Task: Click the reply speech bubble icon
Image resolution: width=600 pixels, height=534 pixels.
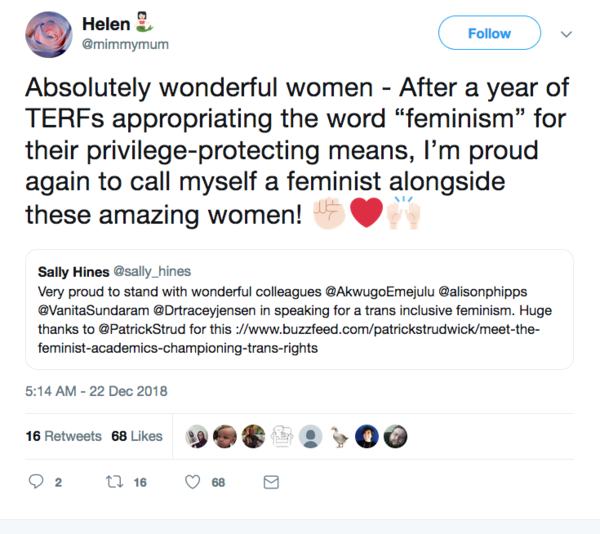Action: 36,482
